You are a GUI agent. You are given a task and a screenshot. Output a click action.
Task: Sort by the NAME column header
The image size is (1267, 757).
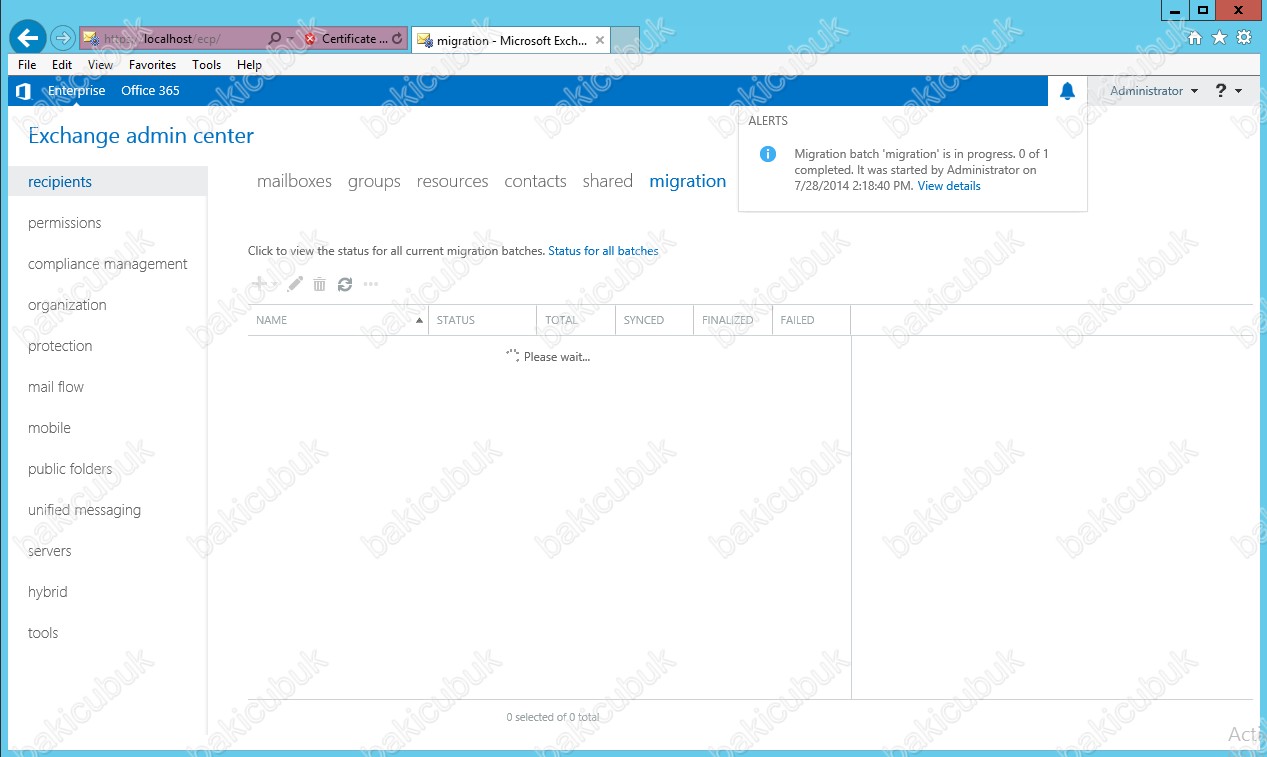click(338, 320)
